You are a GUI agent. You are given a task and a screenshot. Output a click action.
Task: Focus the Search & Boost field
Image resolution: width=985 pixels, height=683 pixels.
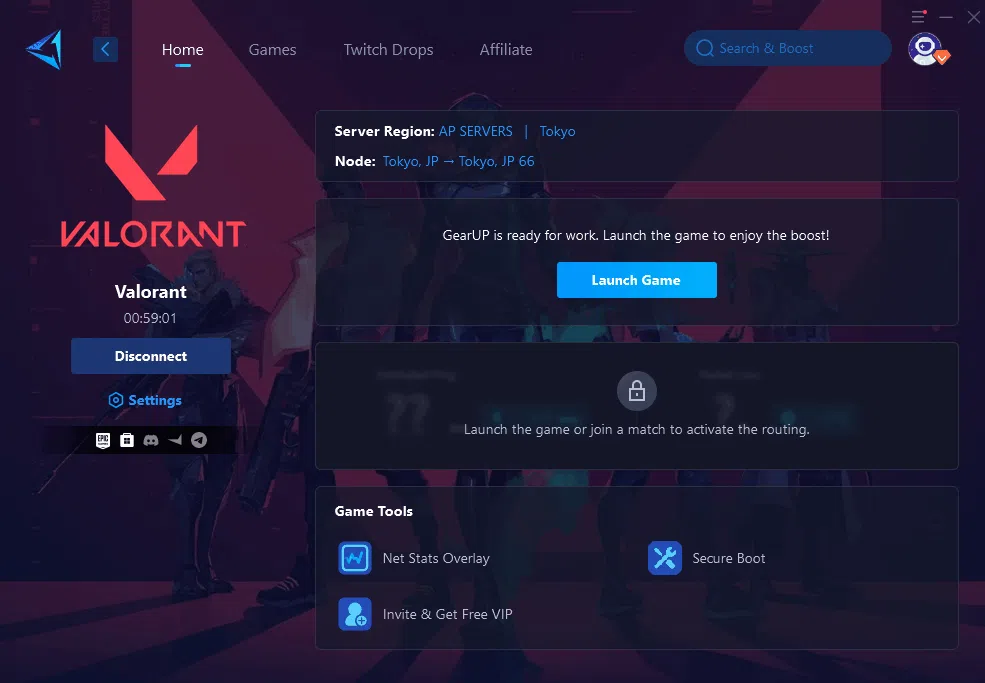(x=787, y=48)
